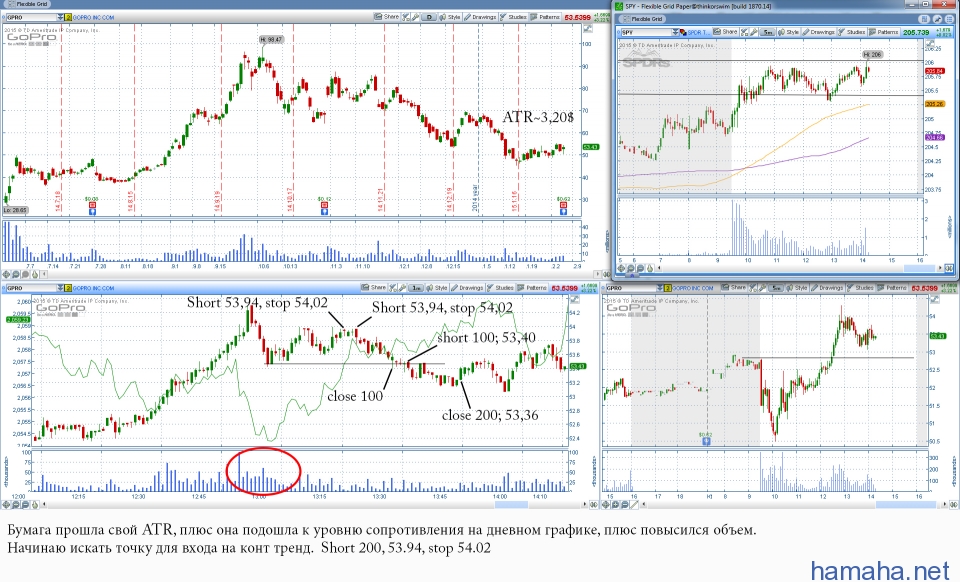Open Studies menu in daily GPRO chart
The width and height of the screenshot is (960, 582).
click(x=514, y=17)
